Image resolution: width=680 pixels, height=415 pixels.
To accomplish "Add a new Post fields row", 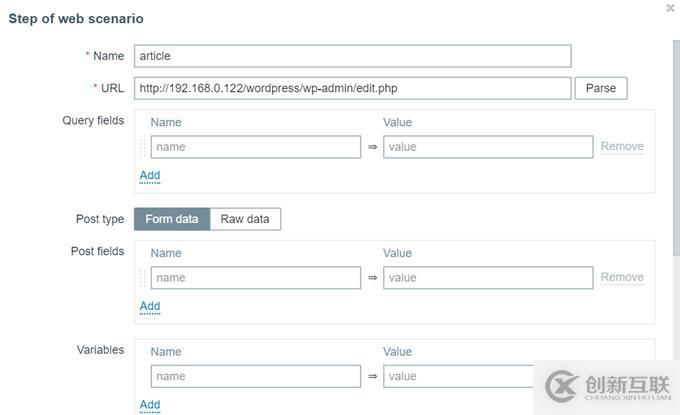I will click(150, 306).
